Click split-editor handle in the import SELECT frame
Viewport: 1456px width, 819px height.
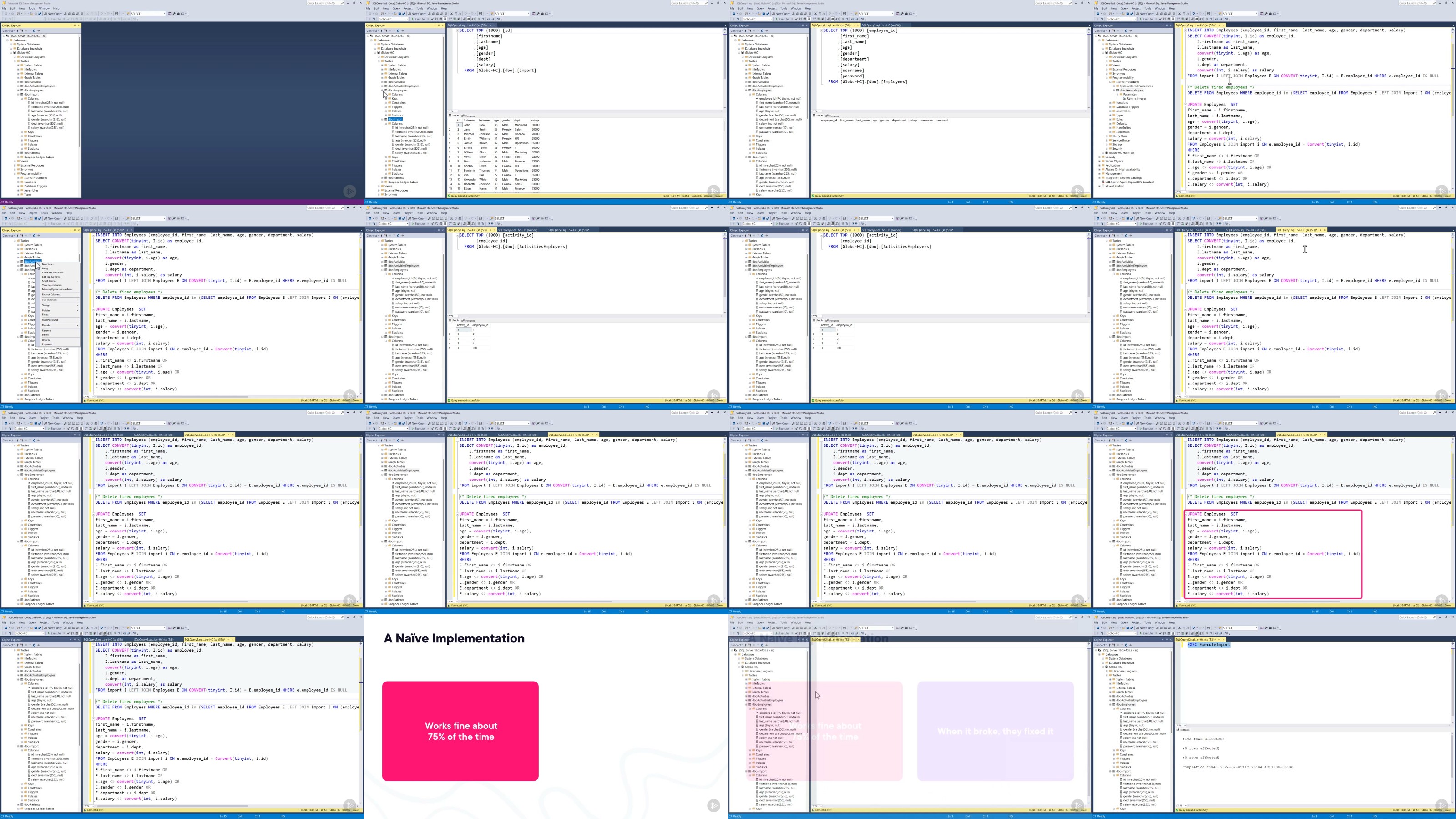click(x=725, y=30)
